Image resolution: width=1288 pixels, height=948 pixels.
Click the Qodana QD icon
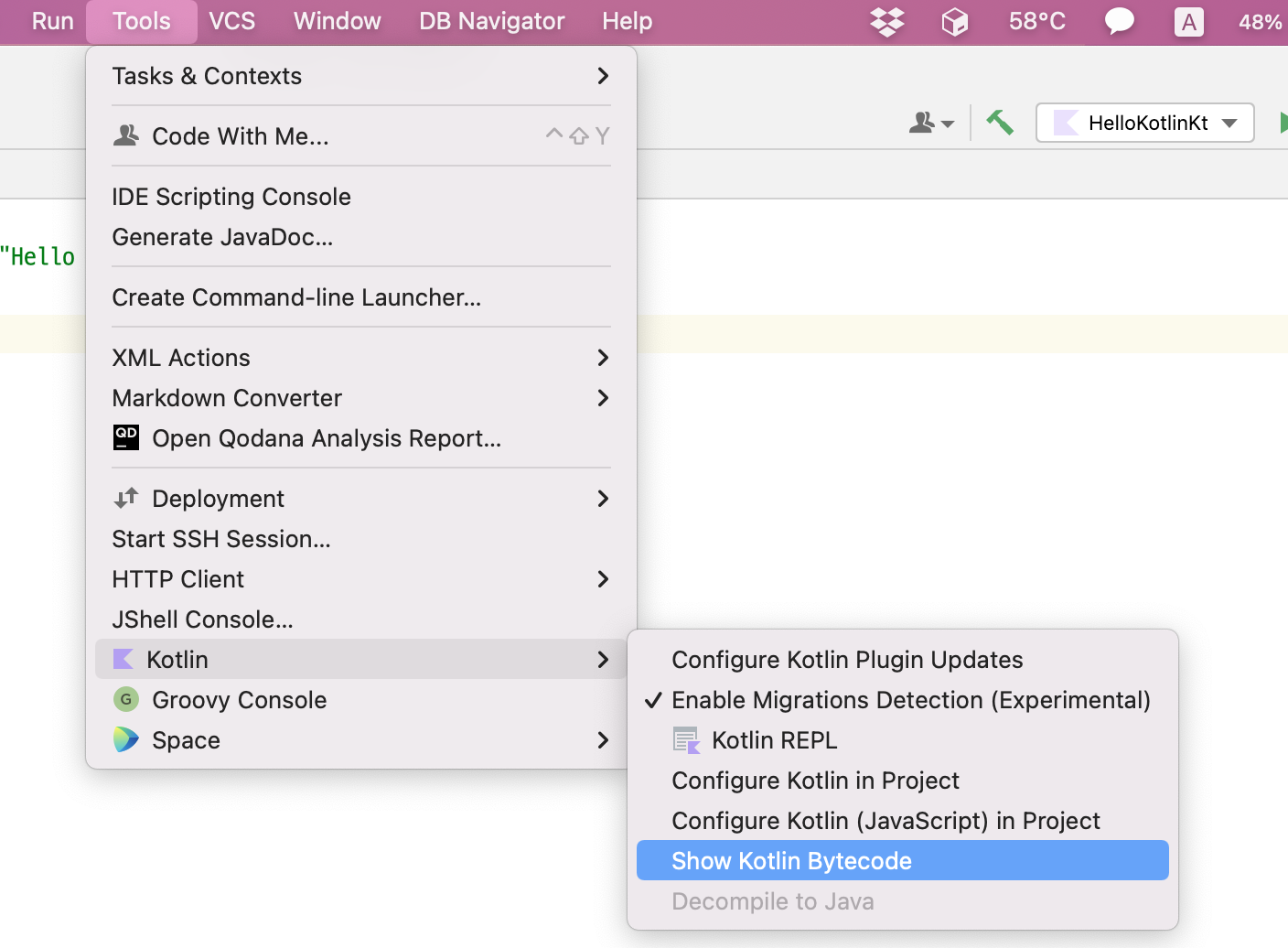pyautogui.click(x=126, y=437)
